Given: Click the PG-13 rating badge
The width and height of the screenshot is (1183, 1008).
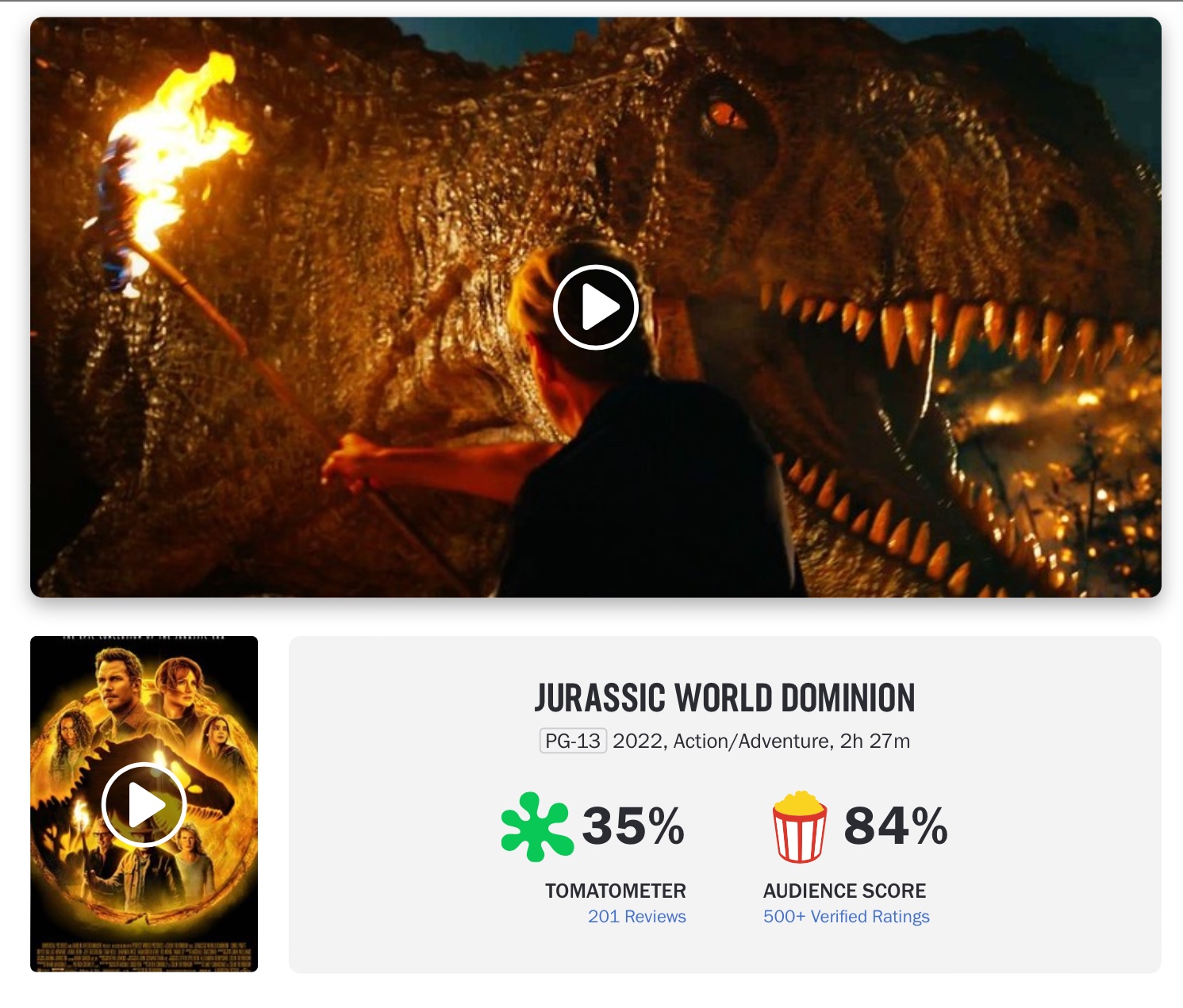Looking at the screenshot, I should [x=573, y=741].
